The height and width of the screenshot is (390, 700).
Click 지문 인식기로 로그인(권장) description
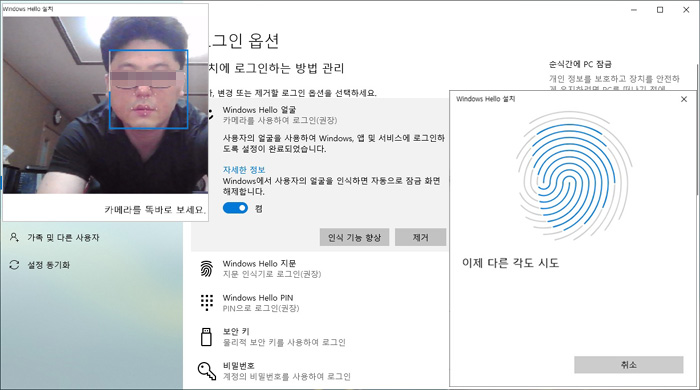[272, 274]
